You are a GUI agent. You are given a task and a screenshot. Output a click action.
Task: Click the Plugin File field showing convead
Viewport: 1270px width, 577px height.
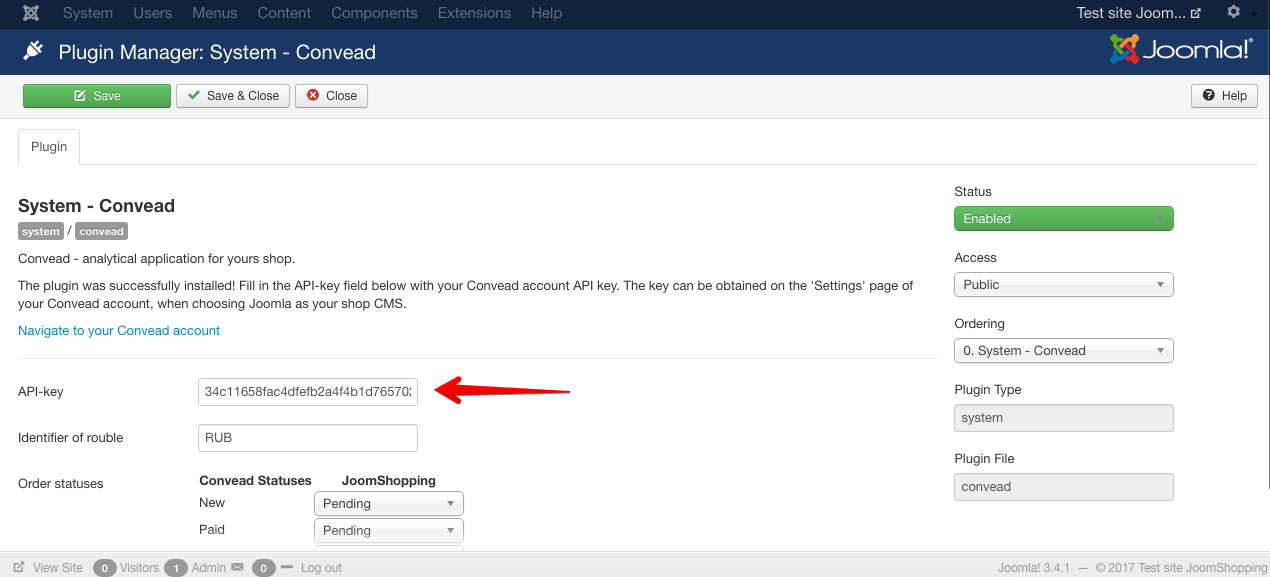(1064, 487)
